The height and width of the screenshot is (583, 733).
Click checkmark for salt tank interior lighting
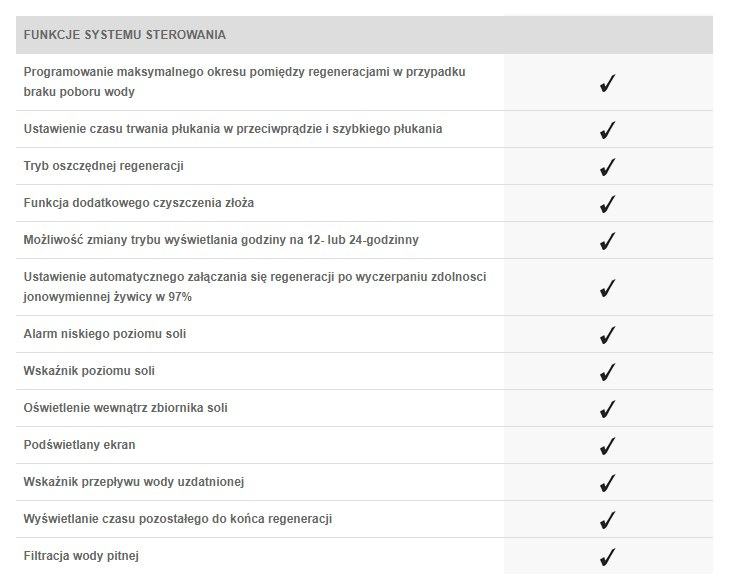click(x=607, y=409)
